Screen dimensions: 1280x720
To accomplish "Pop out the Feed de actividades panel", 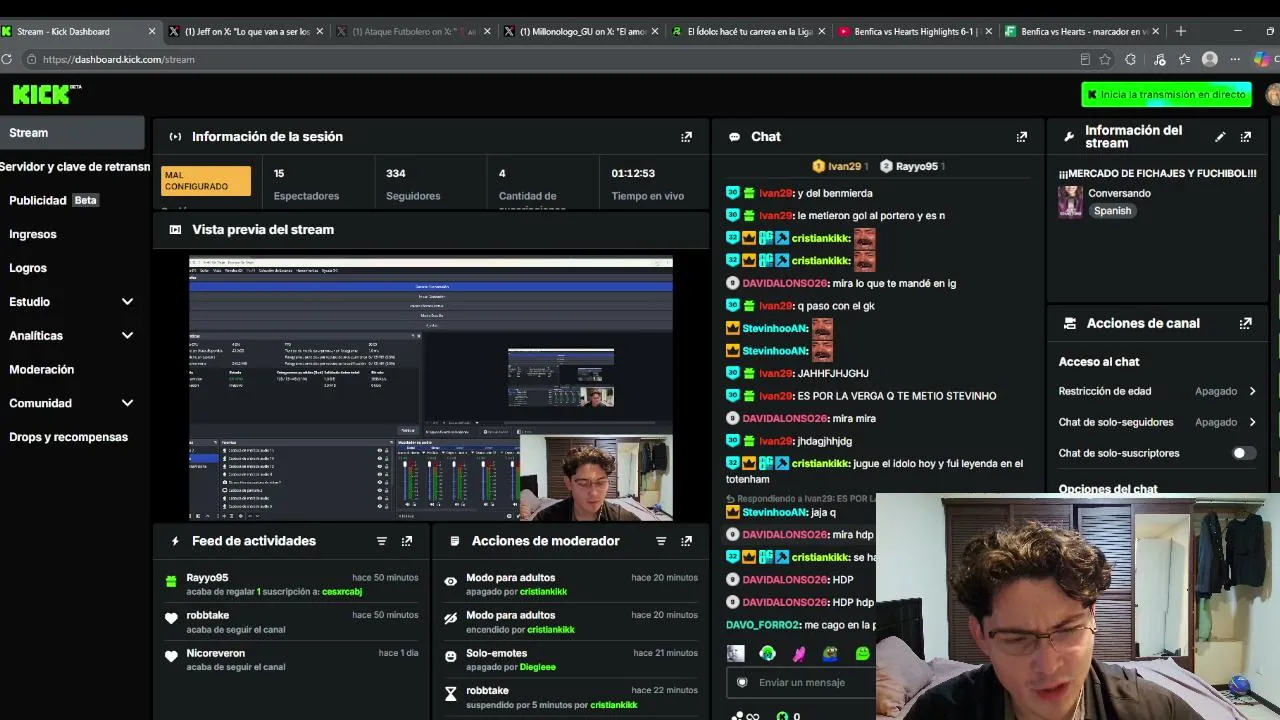I will point(407,541).
